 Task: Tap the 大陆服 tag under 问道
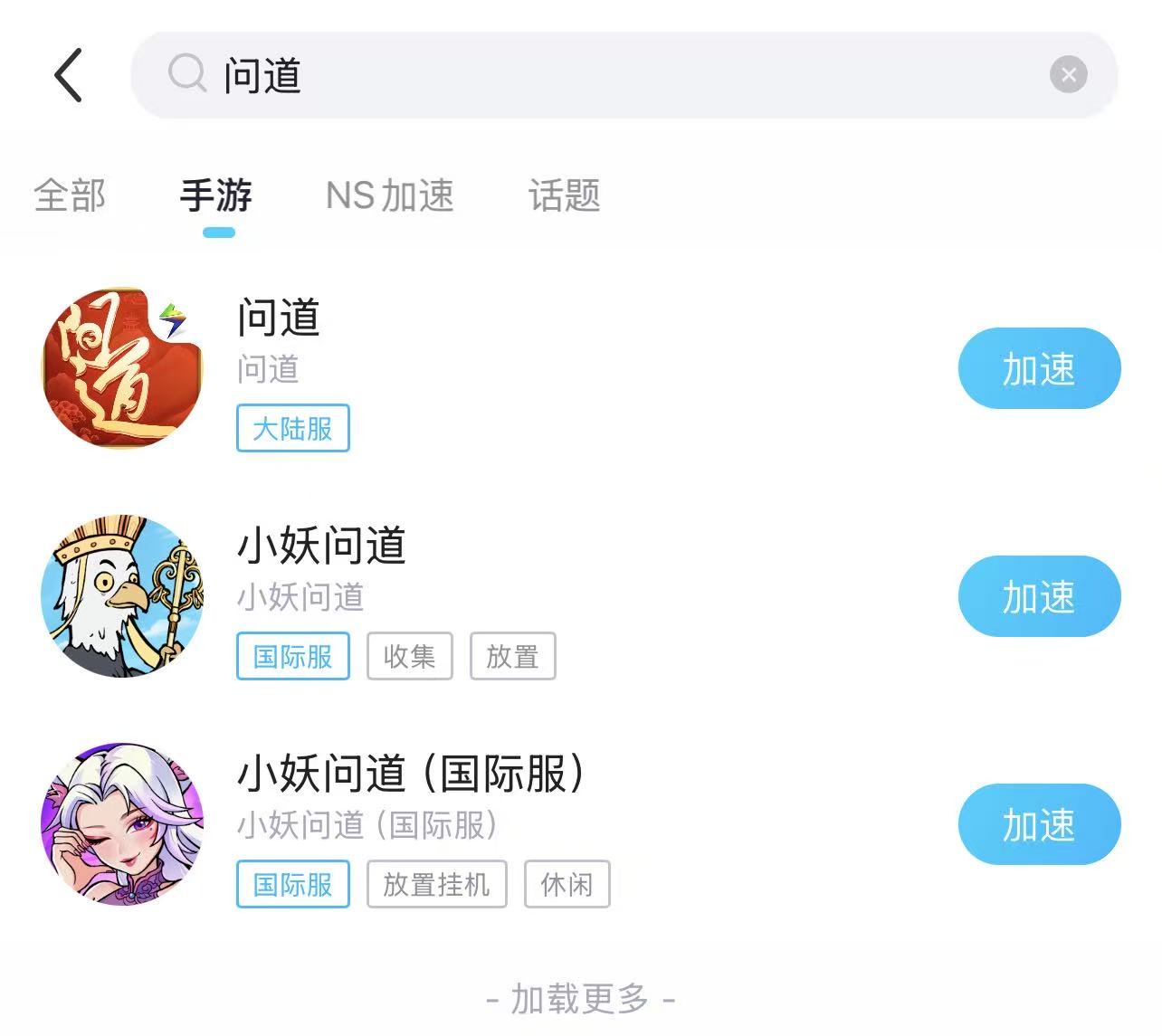293,428
